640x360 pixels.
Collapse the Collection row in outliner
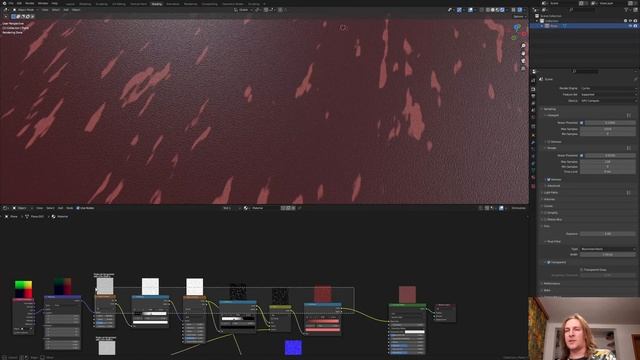537,21
